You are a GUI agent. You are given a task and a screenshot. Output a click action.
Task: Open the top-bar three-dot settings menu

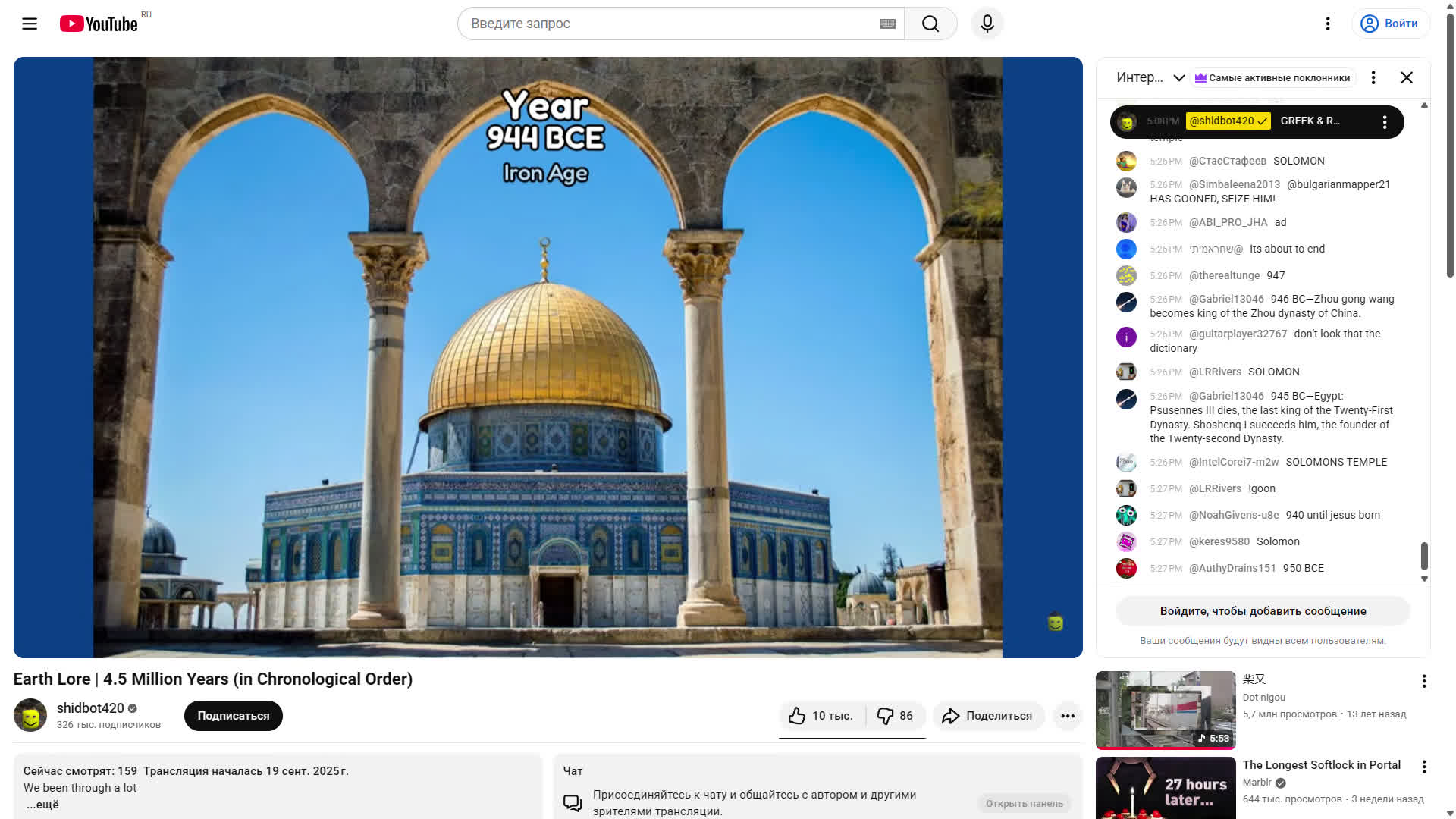pos(1327,24)
